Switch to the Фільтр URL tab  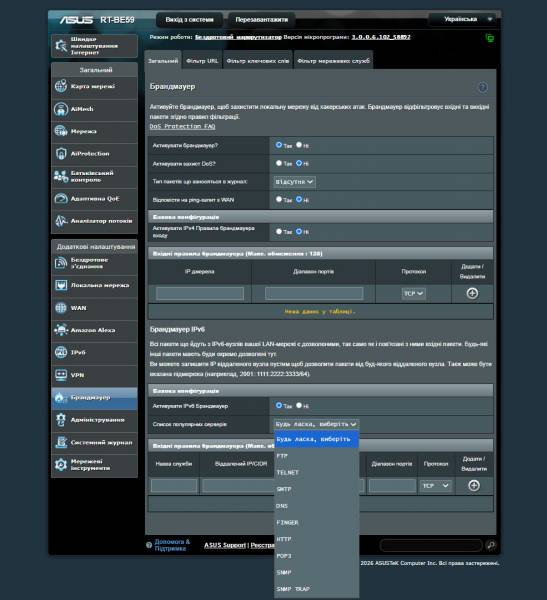coord(202,61)
